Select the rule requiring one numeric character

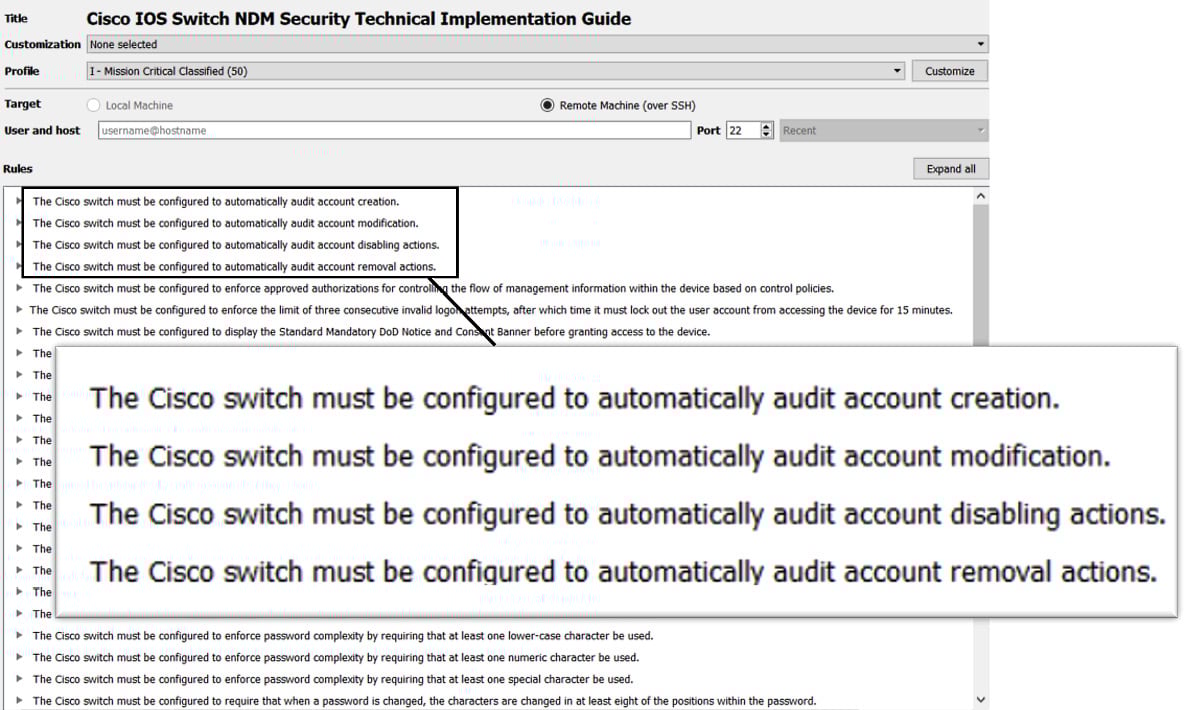(335, 658)
